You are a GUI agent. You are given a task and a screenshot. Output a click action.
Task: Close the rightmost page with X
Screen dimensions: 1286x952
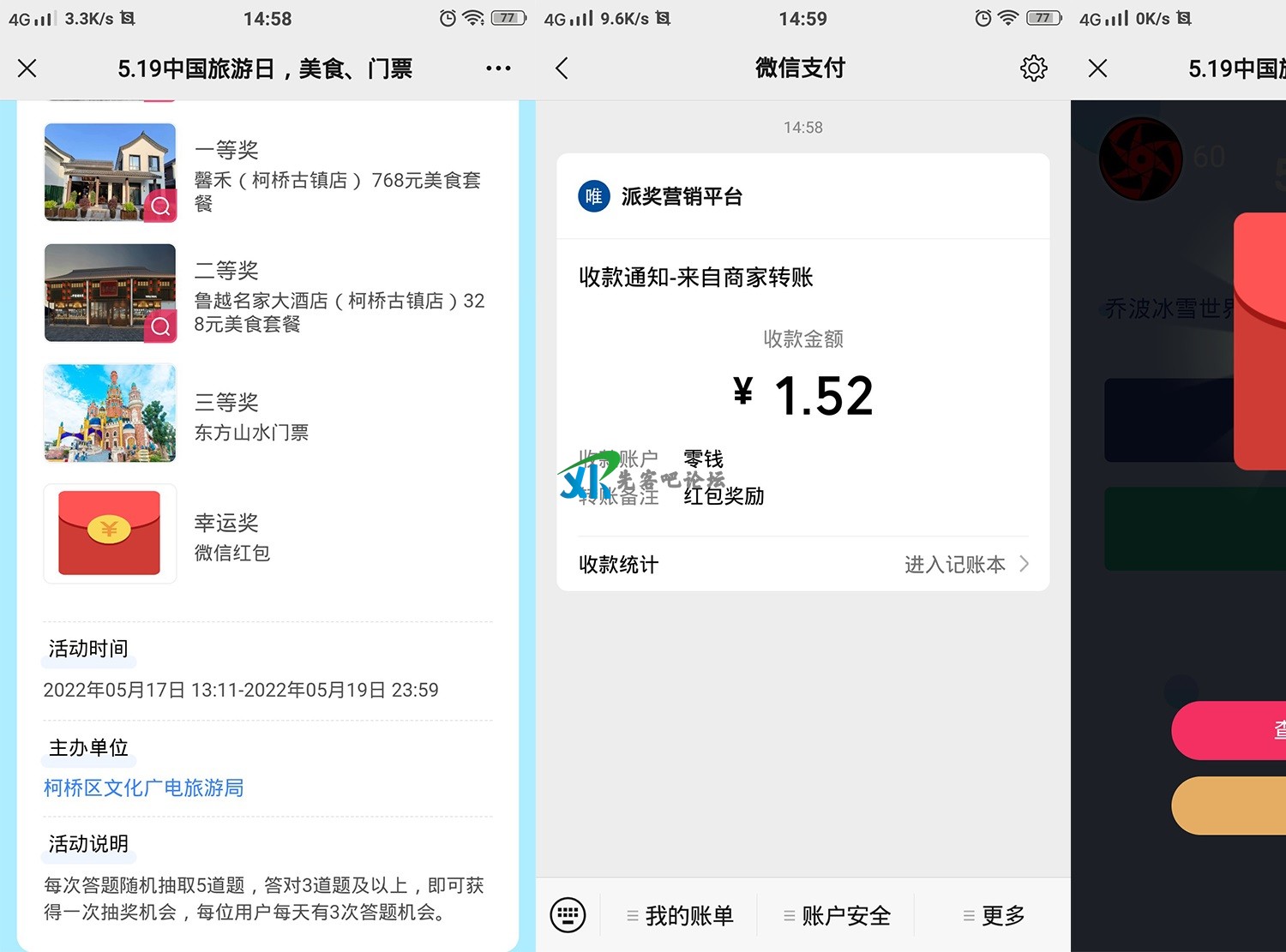click(x=1097, y=69)
